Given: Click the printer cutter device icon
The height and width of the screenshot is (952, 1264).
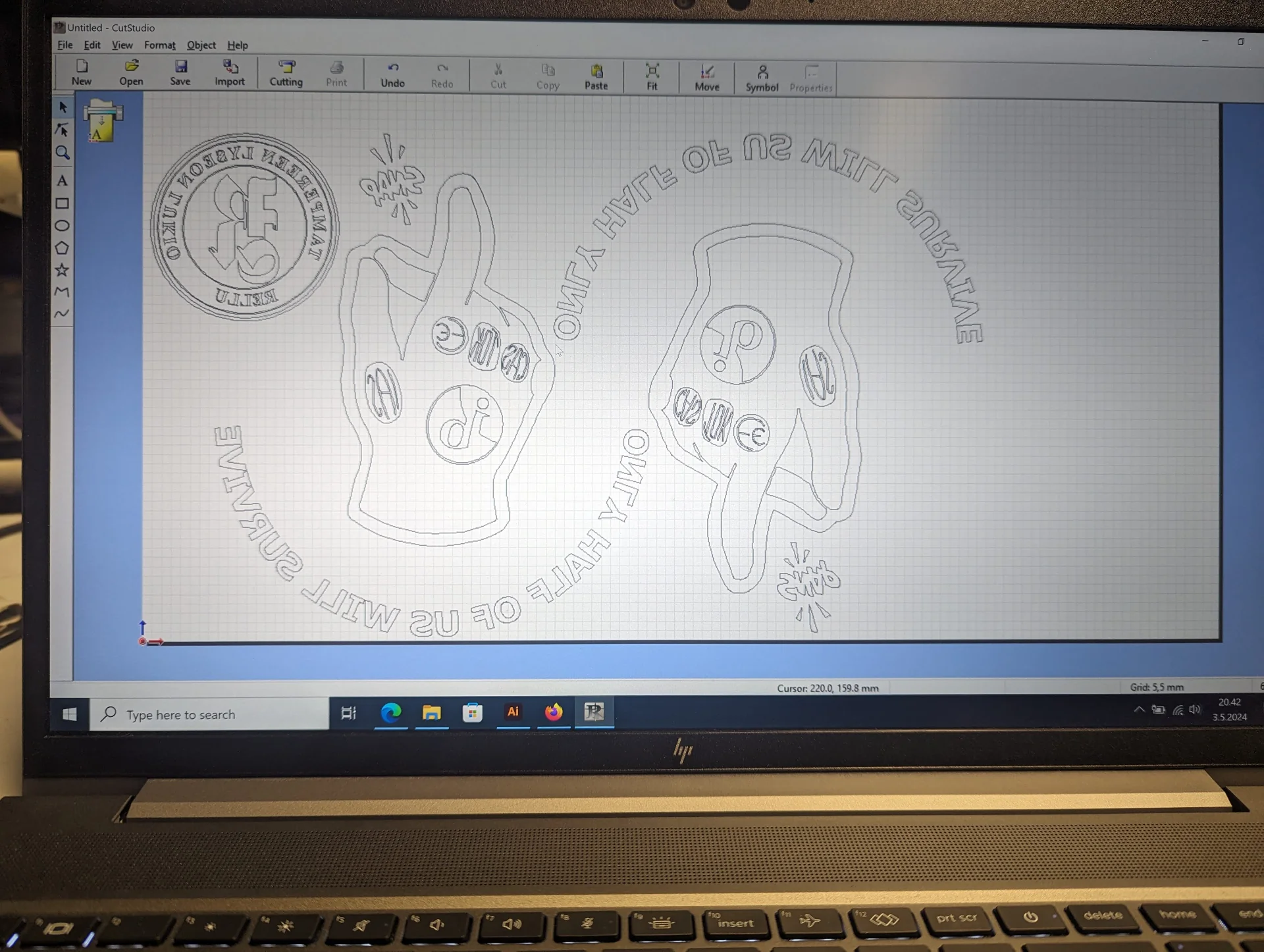Looking at the screenshot, I should (102, 120).
